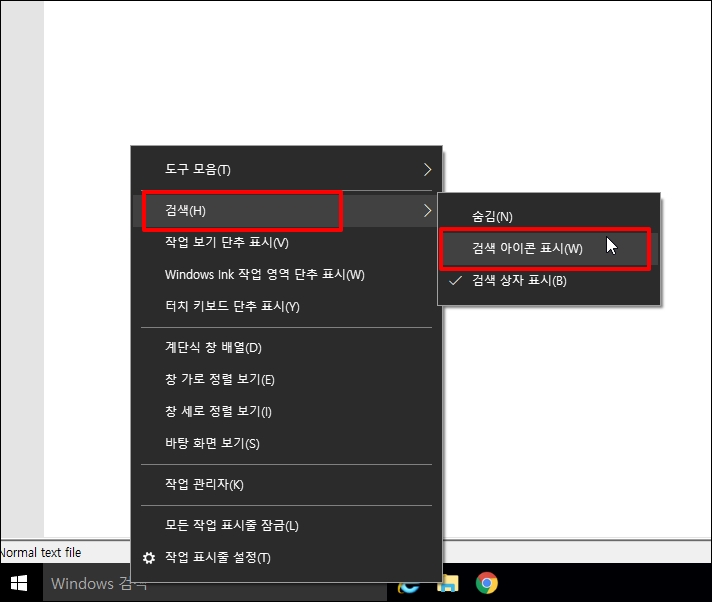Toggle 모든 작업 표시줄 잠금(L)
Screen dimensions: 712x602
(287, 526)
